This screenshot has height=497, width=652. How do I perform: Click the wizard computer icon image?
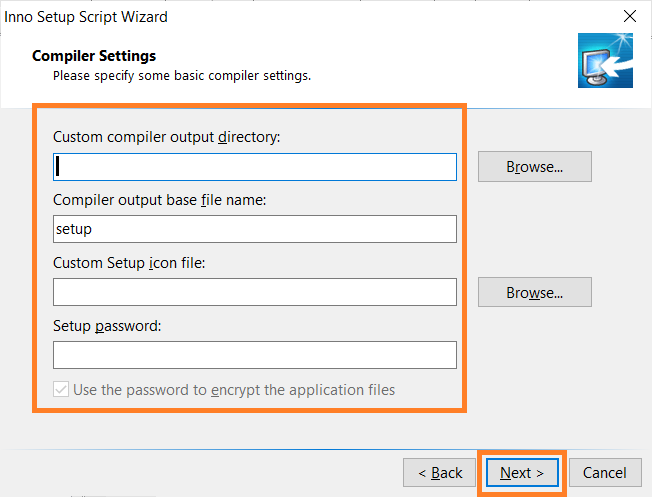[605, 60]
